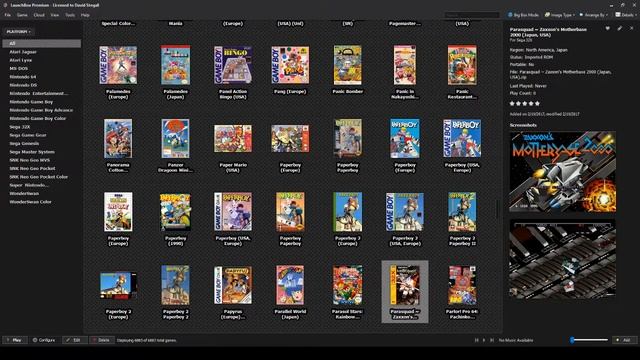The image size is (640, 360).
Task: Open the PLATFORM filter dropdown
Action: click(x=18, y=31)
